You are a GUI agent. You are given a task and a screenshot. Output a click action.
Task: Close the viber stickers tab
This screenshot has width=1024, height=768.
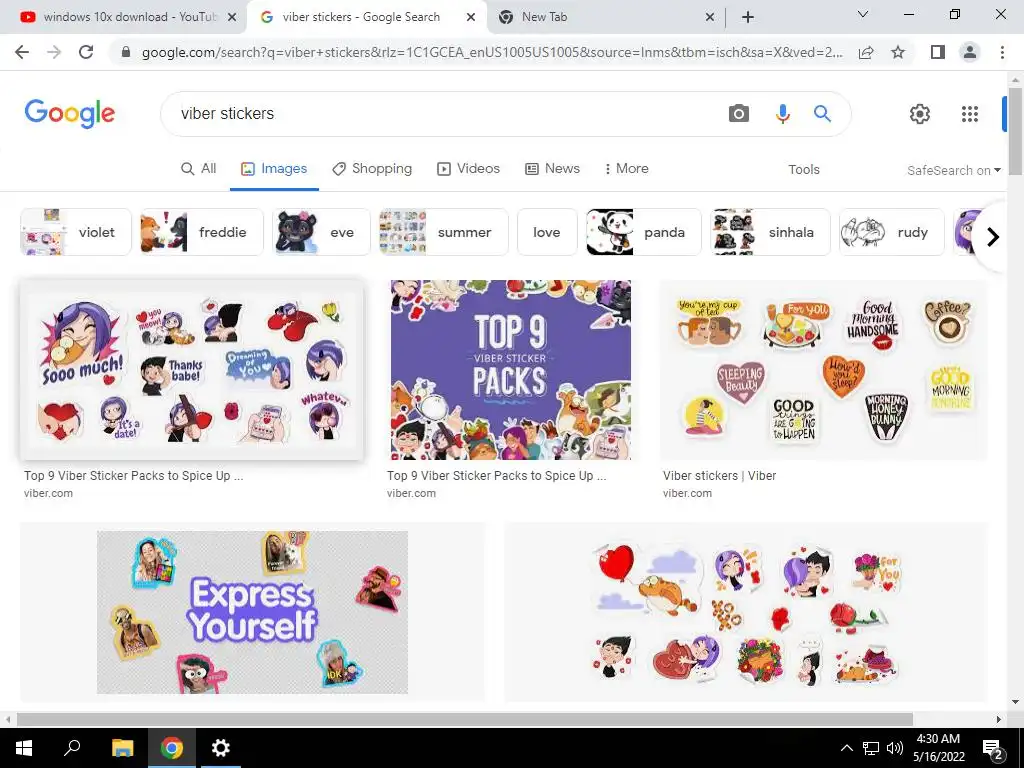pyautogui.click(x=471, y=17)
